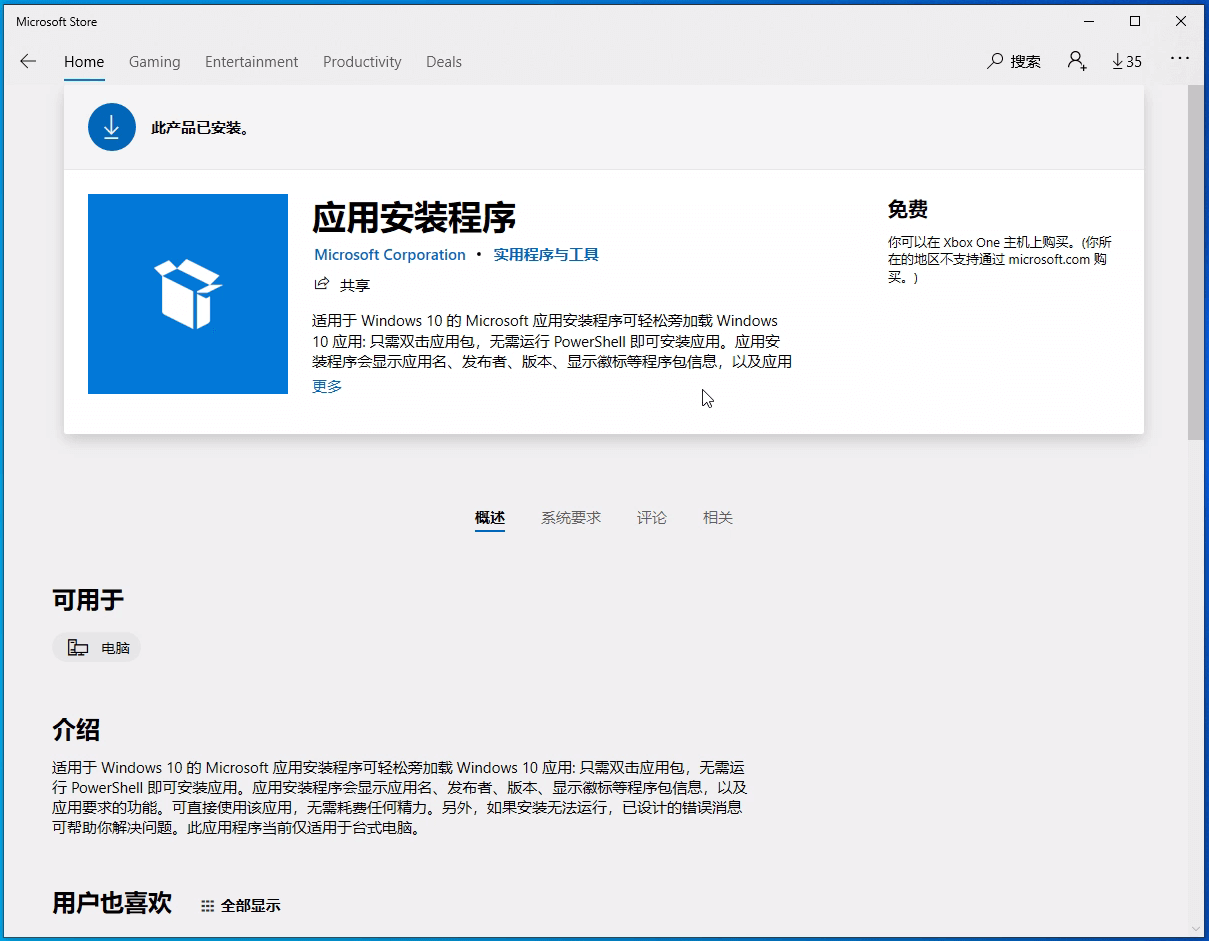Viewport: 1209px width, 941px height.
Task: Expand description with 更多 link
Action: [x=327, y=386]
